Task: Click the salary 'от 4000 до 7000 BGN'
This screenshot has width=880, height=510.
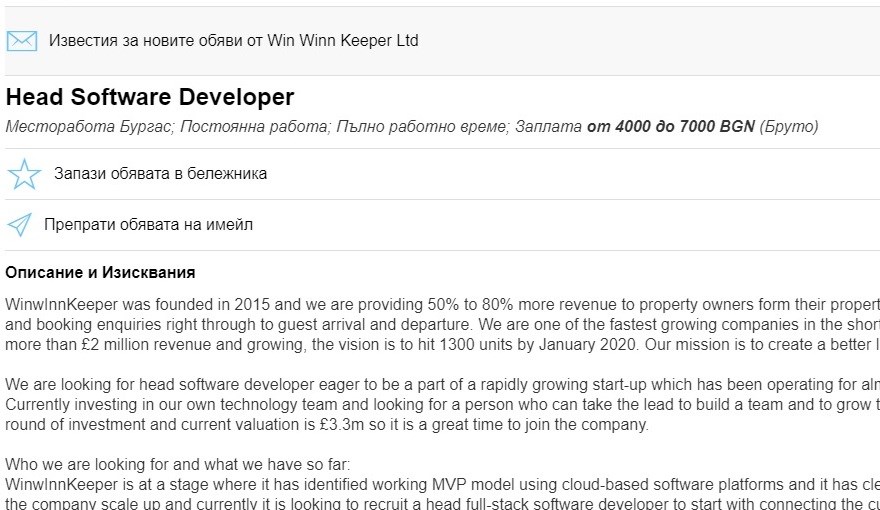Action: 670,127
